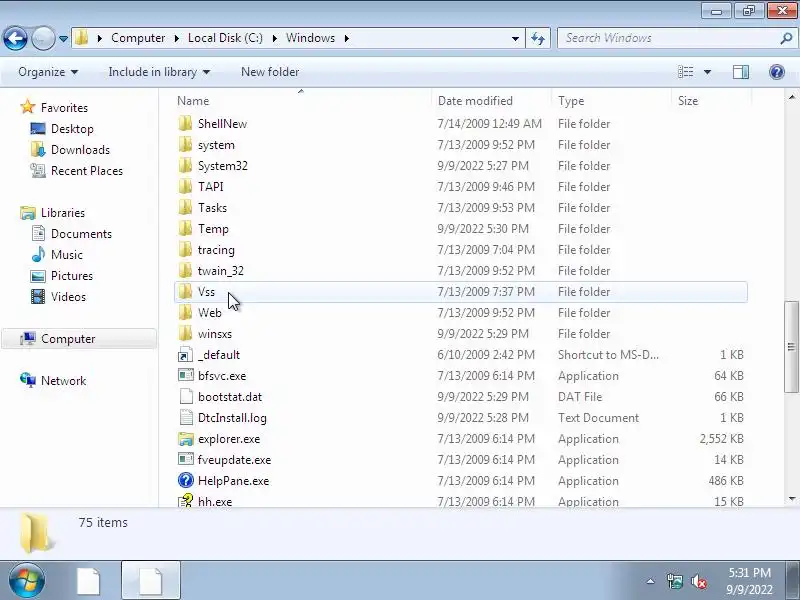Select the System32 folder icon
This screenshot has height=600, width=800.
[185, 165]
